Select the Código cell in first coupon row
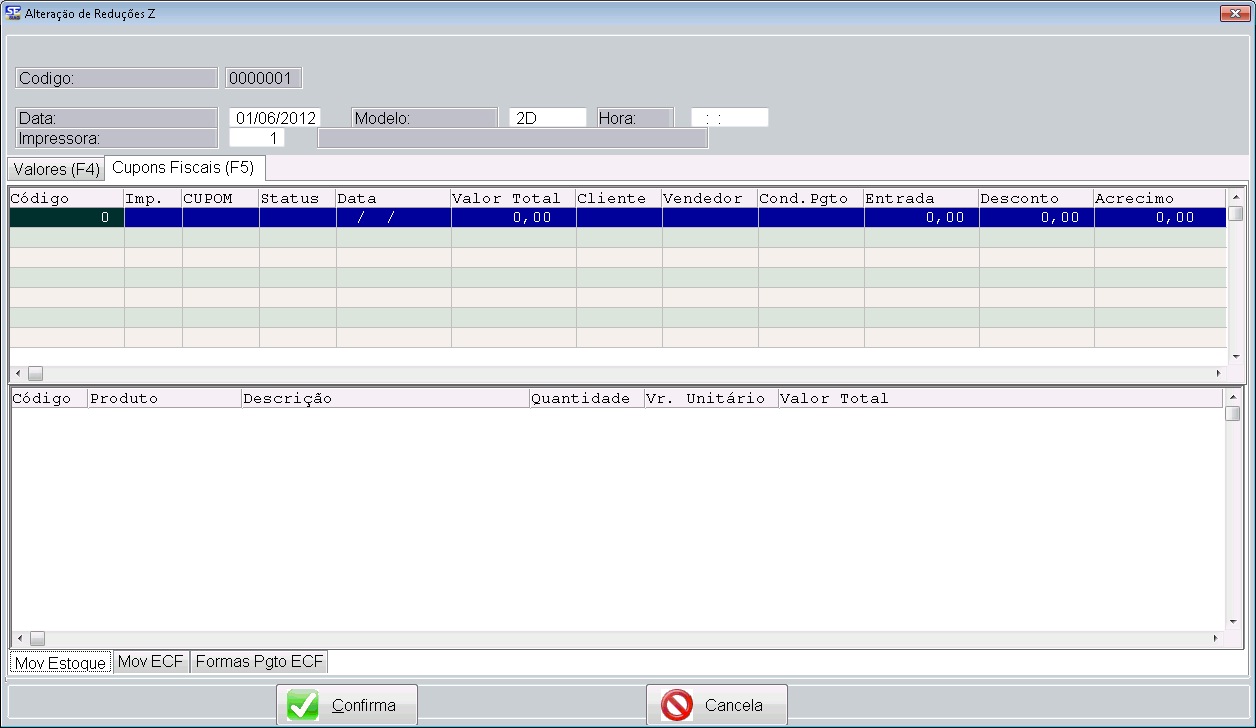 tap(66, 217)
